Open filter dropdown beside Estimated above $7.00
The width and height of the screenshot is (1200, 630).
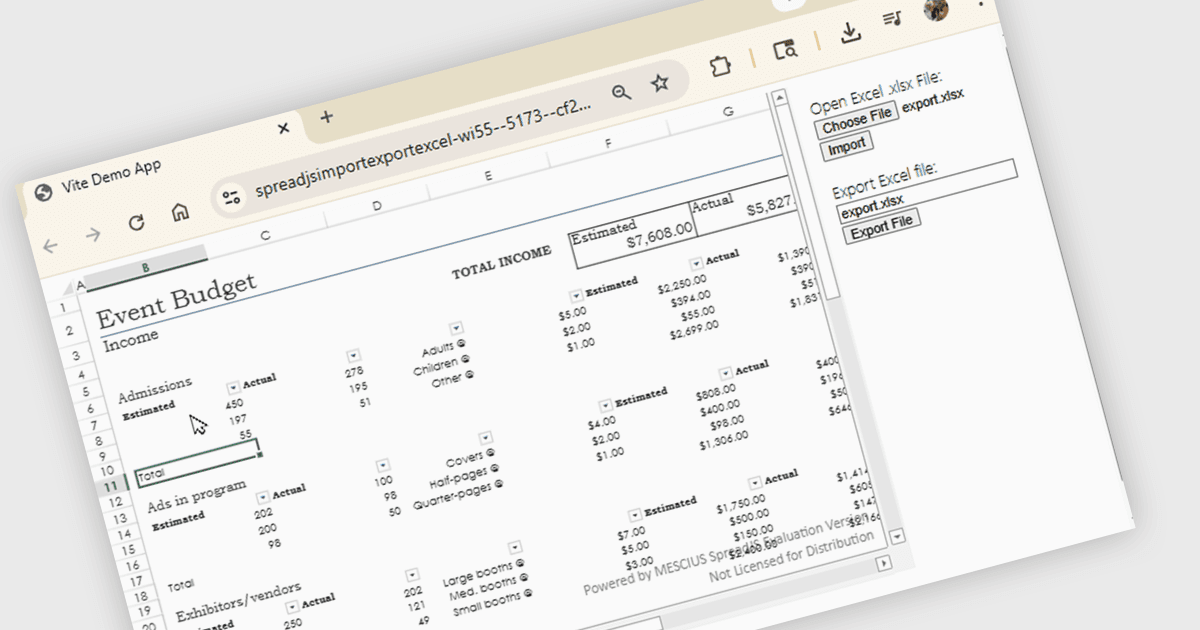pos(634,516)
